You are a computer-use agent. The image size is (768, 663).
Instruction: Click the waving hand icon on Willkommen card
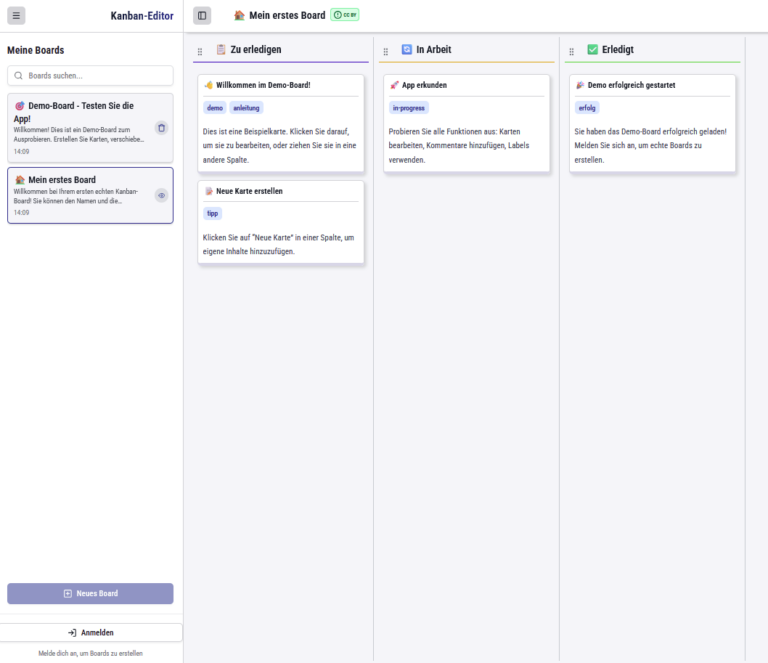click(x=209, y=85)
